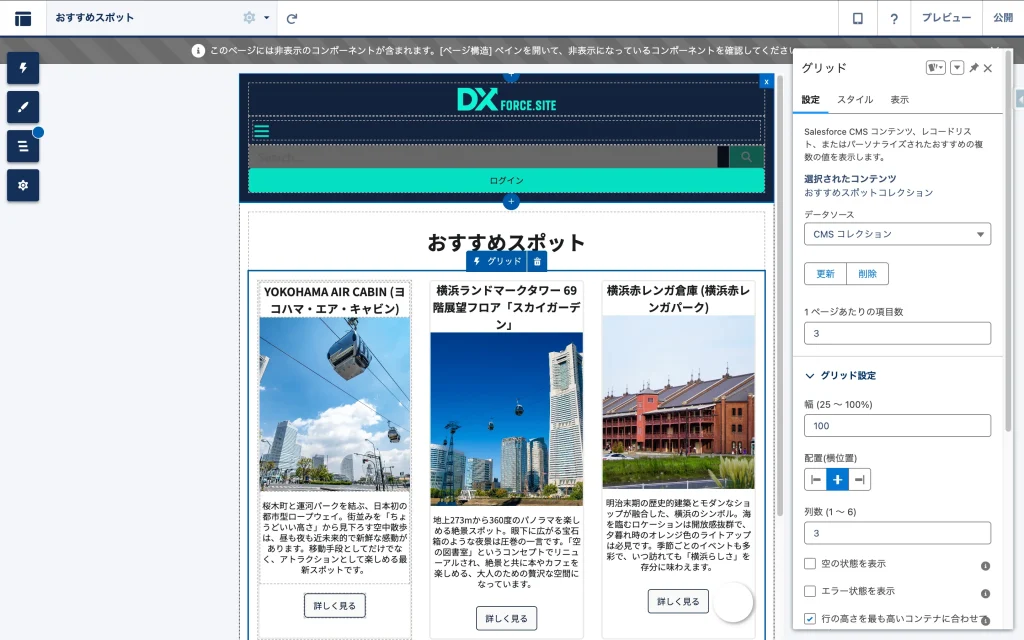Click the 列数 input field
This screenshot has height=640, width=1024.
pos(897,534)
